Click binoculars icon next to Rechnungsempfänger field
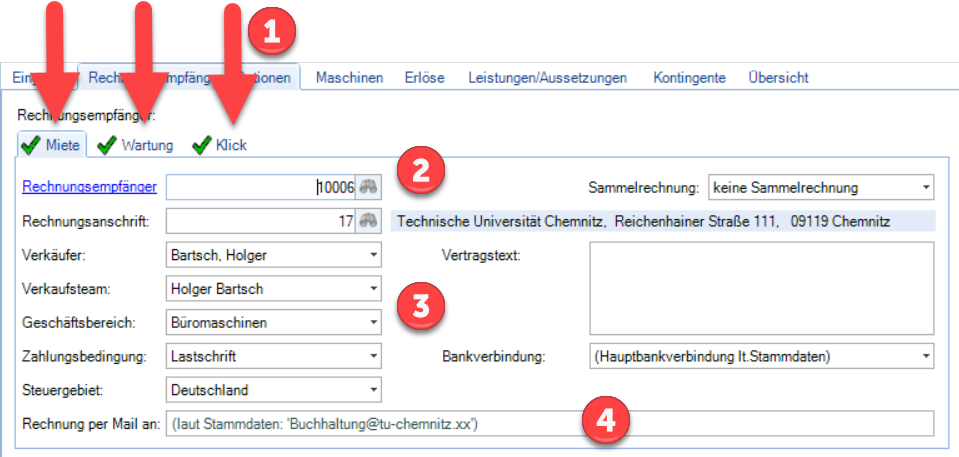Viewport: 959px width, 457px height. click(370, 187)
